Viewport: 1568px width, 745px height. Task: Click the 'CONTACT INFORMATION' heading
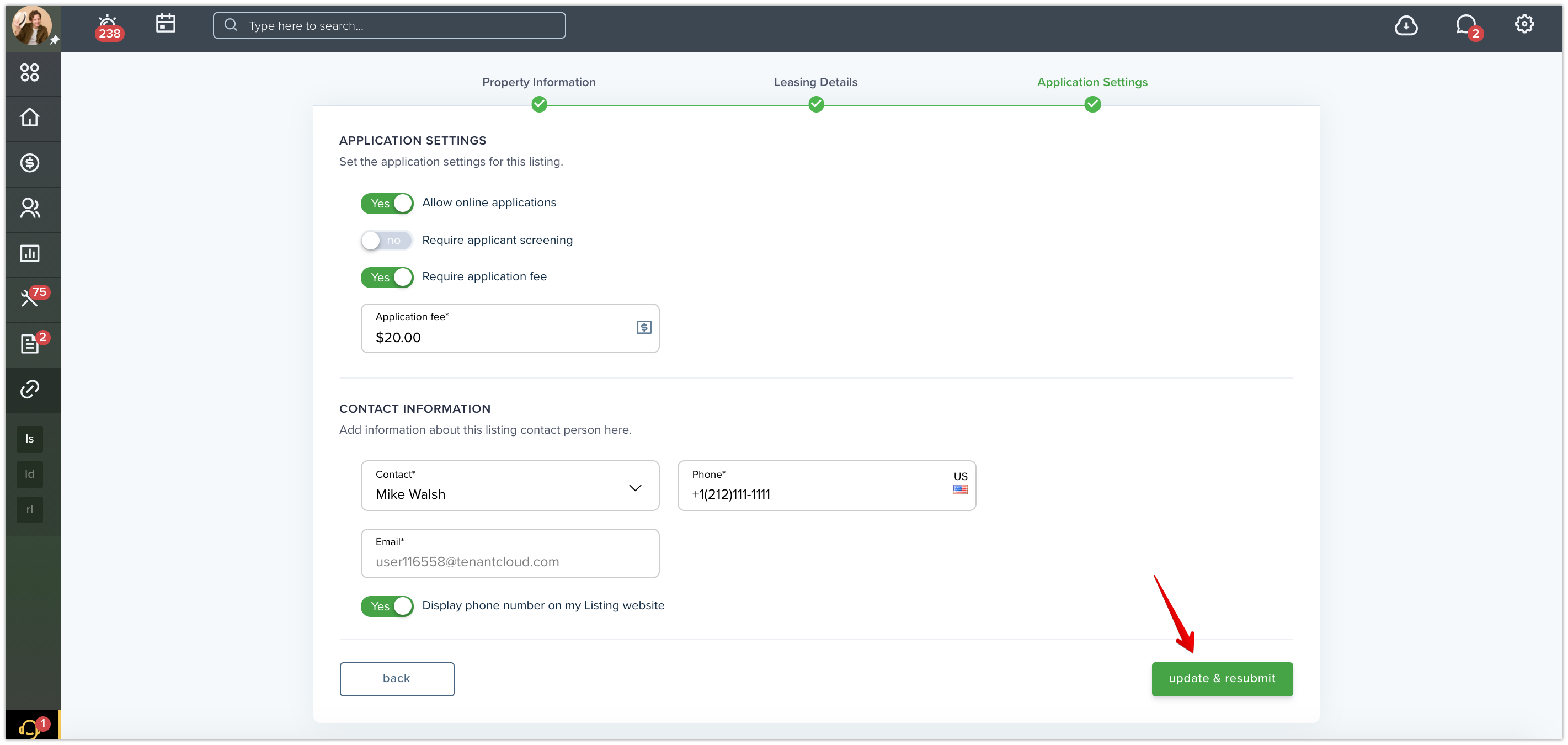(x=414, y=409)
